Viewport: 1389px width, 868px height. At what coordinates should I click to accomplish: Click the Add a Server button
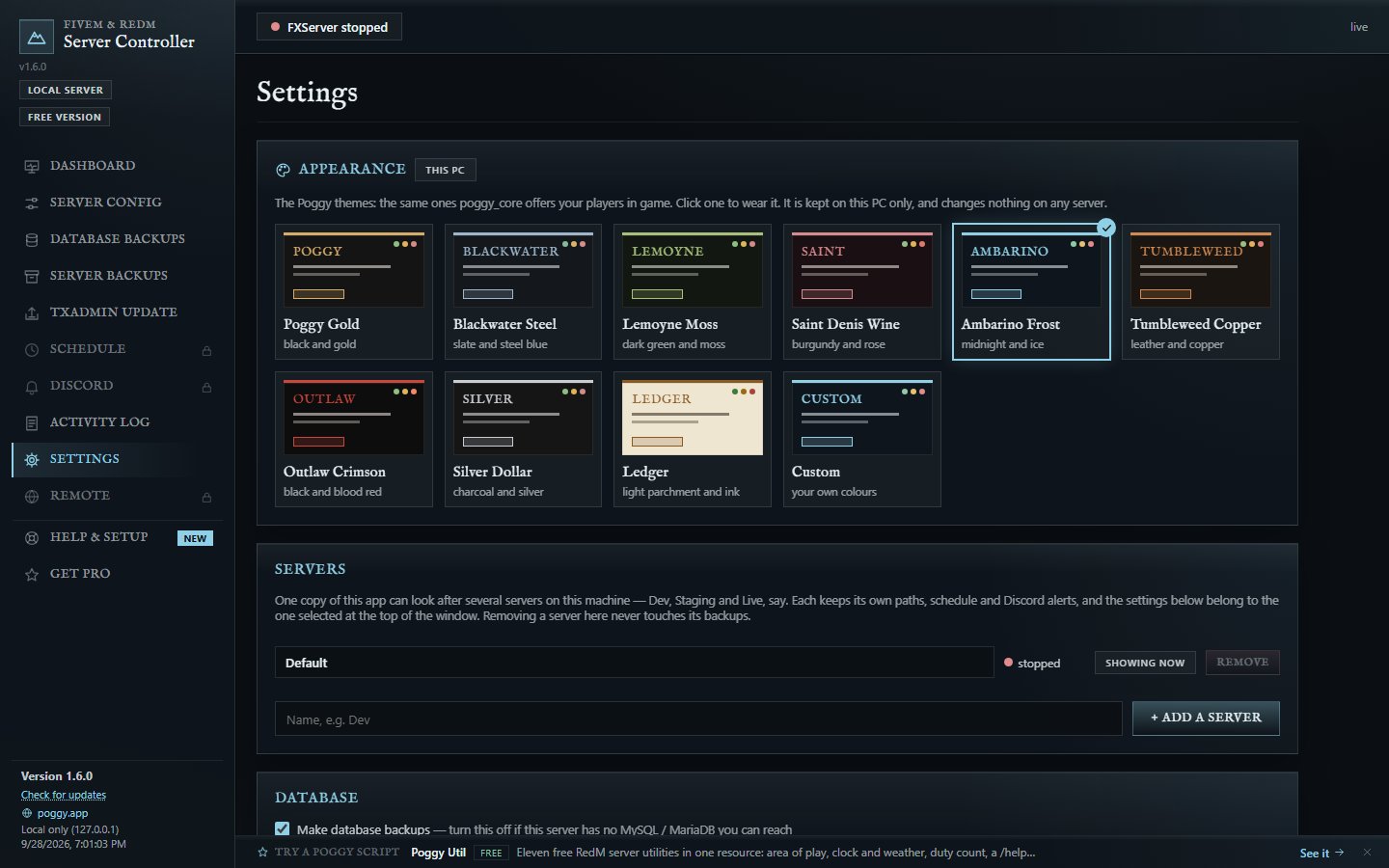(1206, 719)
